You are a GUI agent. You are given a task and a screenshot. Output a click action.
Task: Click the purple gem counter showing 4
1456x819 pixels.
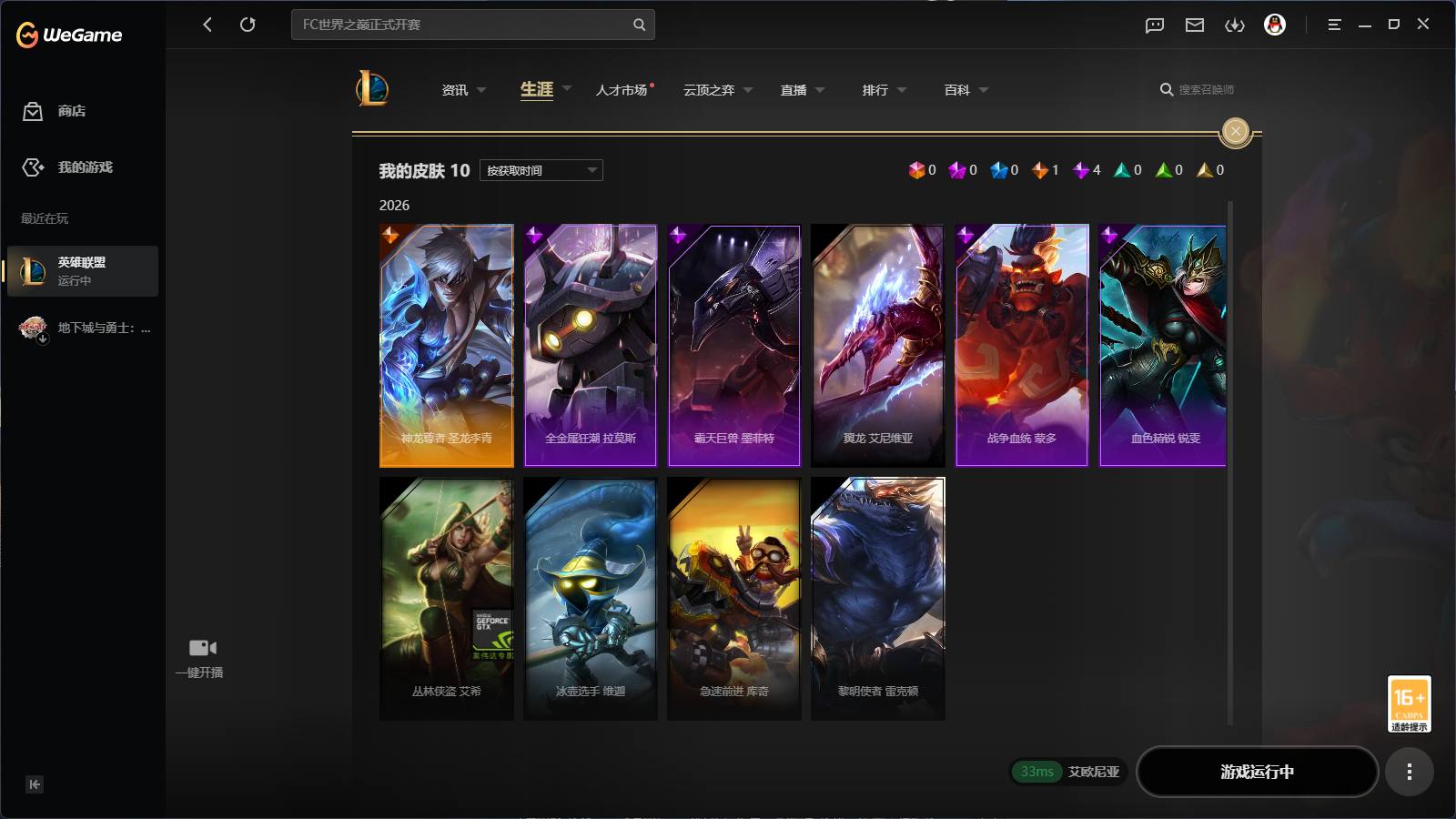(1087, 170)
